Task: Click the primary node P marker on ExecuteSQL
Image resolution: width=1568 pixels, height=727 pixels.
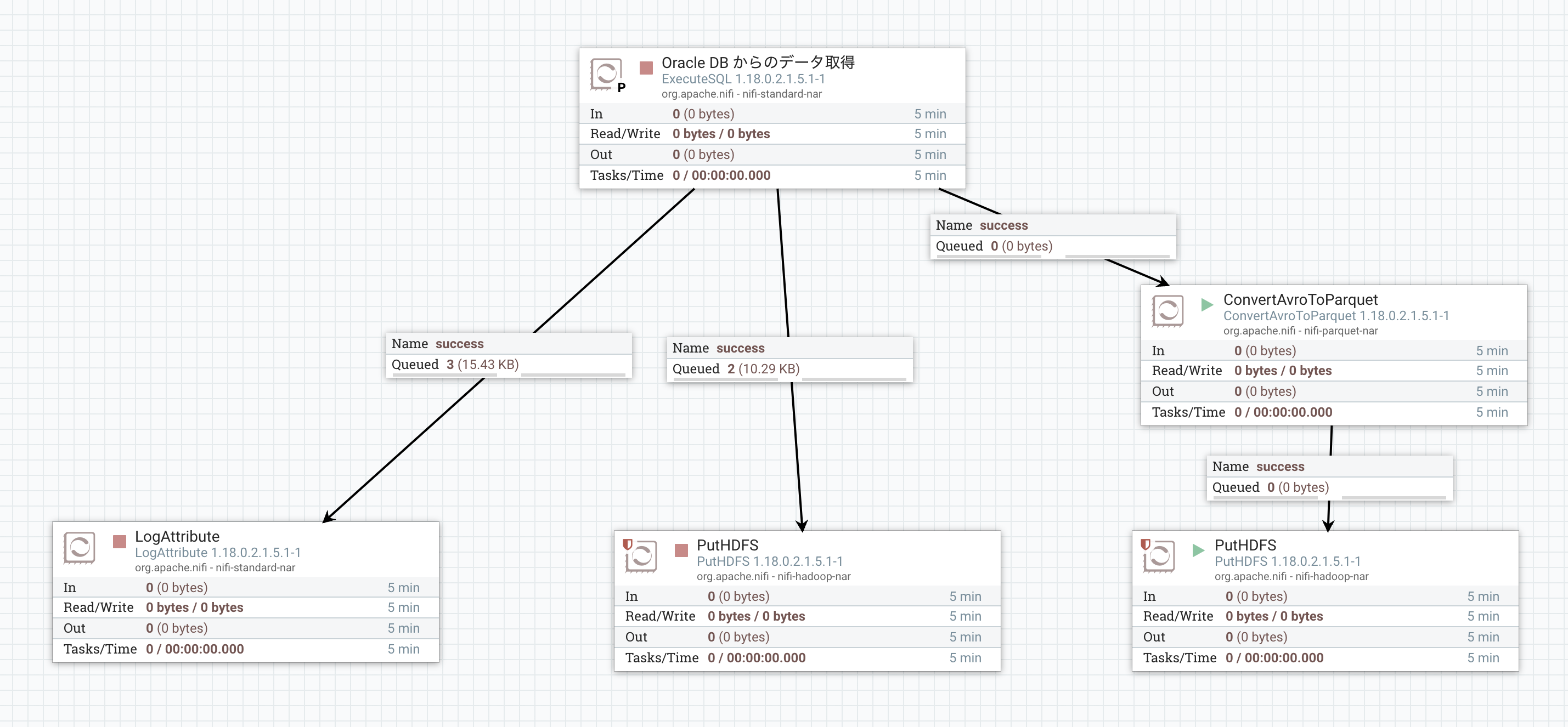Action: coord(622,88)
